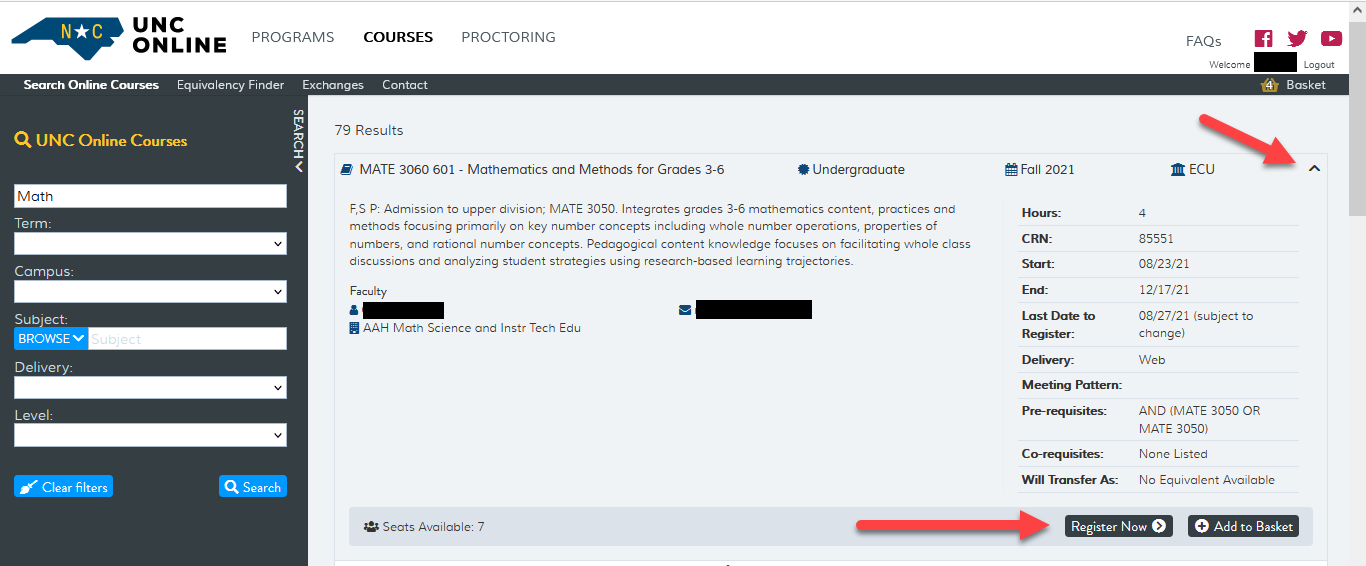
Task: Open the Subject Browse dropdown
Action: (x=51, y=339)
